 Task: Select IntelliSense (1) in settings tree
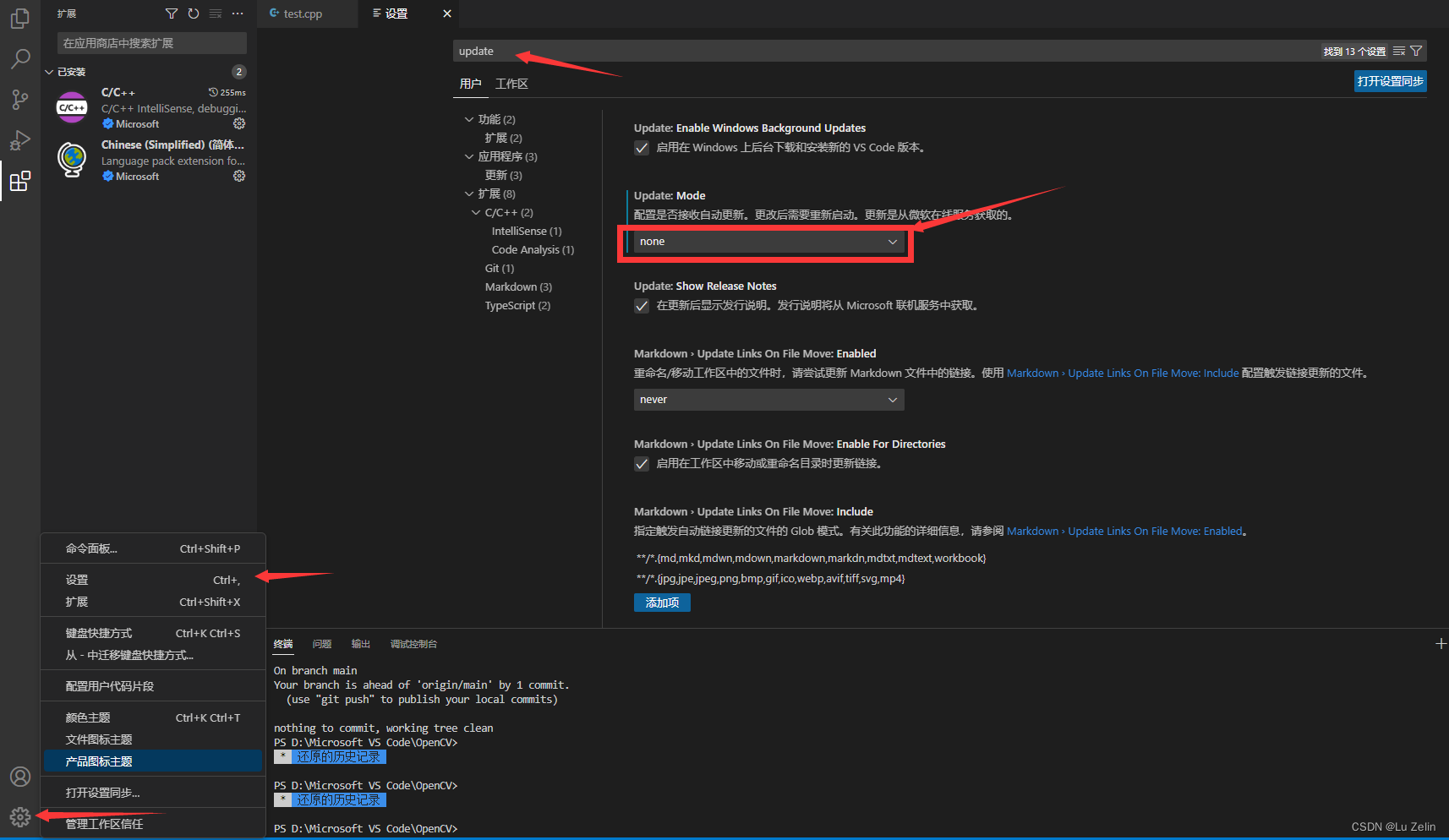tap(527, 231)
